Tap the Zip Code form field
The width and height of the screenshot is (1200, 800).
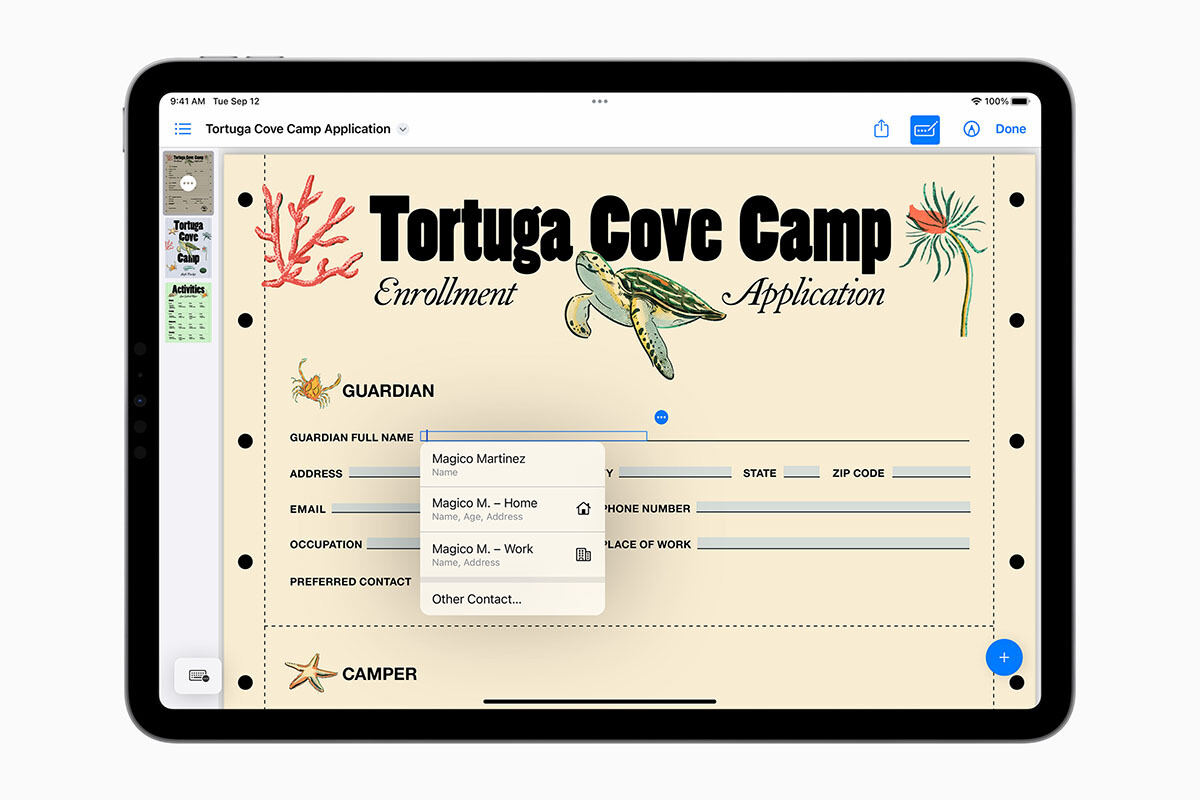931,472
